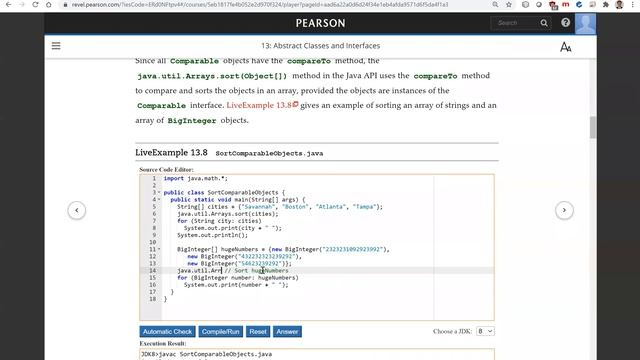This screenshot has height=360, width=640.
Task: Open the LiveExample 13.8 link
Action: pos(259,105)
